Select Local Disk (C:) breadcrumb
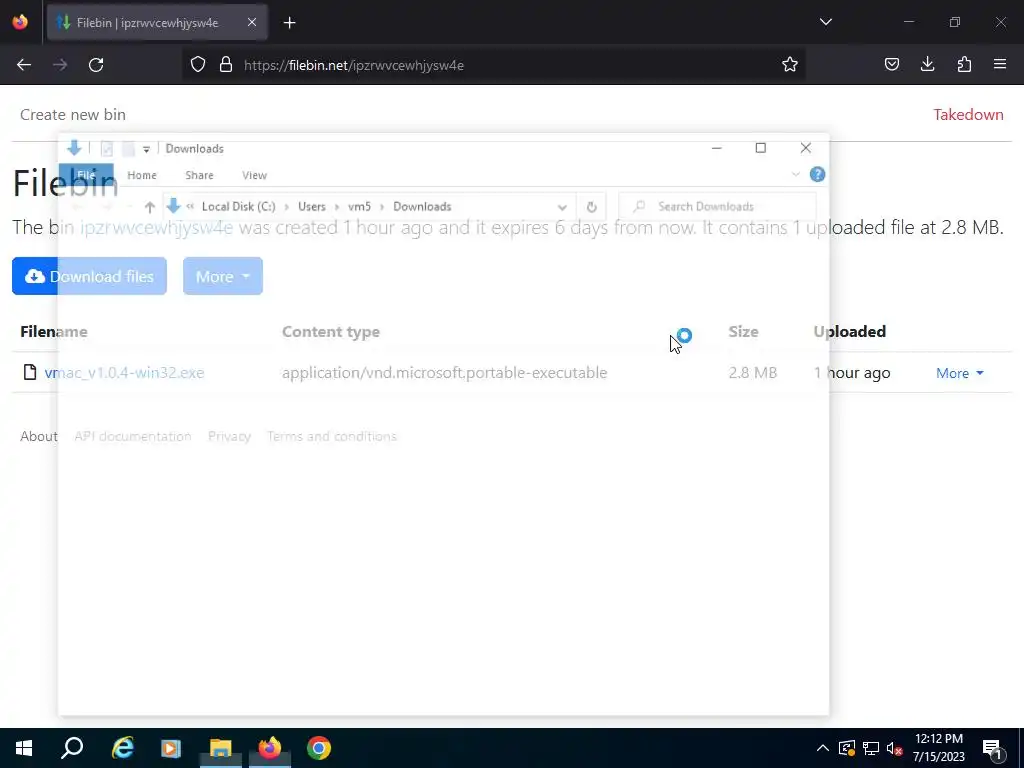This screenshot has height=768, width=1024. (x=238, y=206)
